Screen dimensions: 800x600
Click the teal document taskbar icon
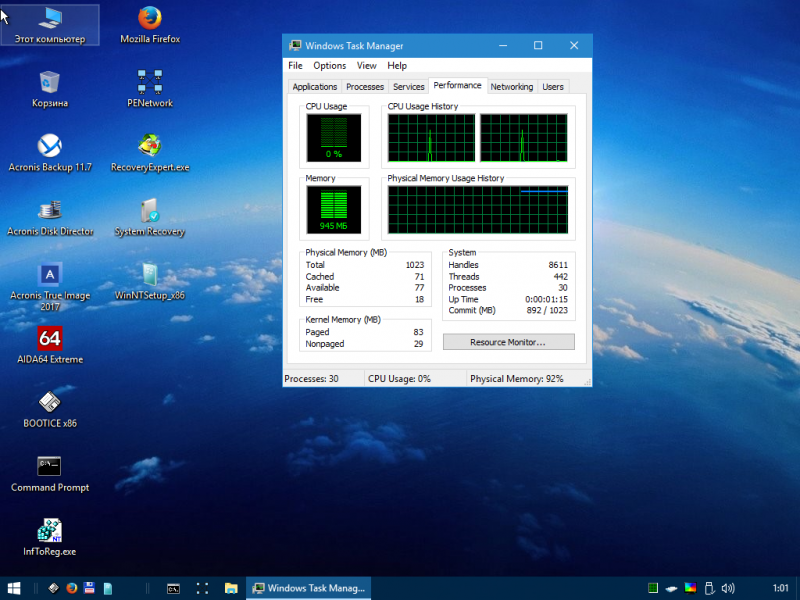(x=108, y=588)
